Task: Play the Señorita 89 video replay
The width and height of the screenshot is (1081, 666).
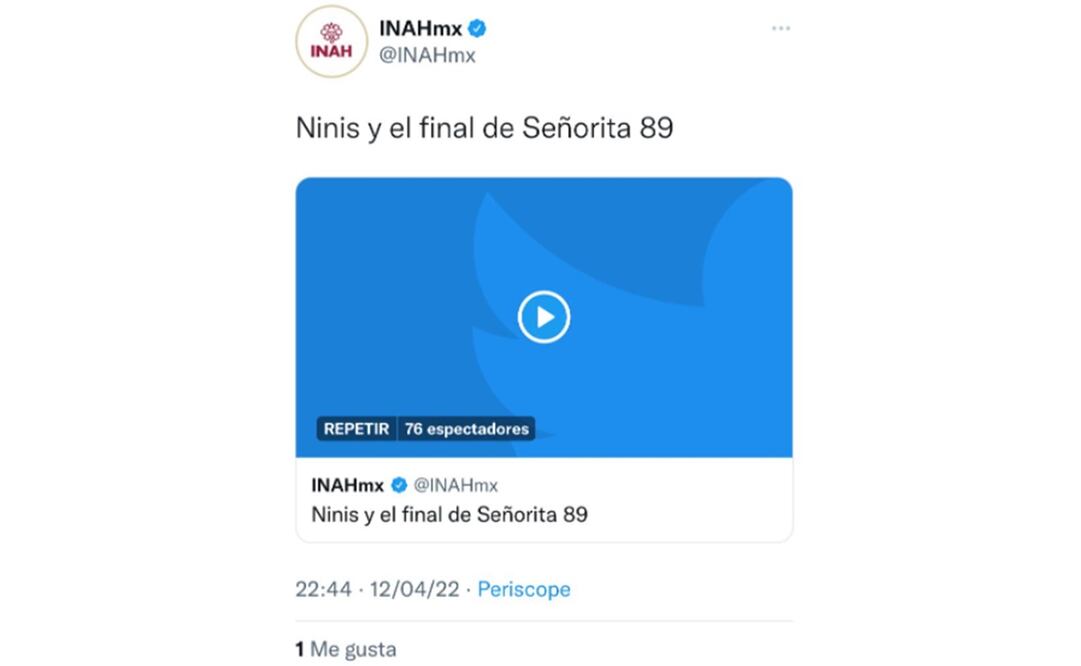Action: pyautogui.click(x=543, y=316)
